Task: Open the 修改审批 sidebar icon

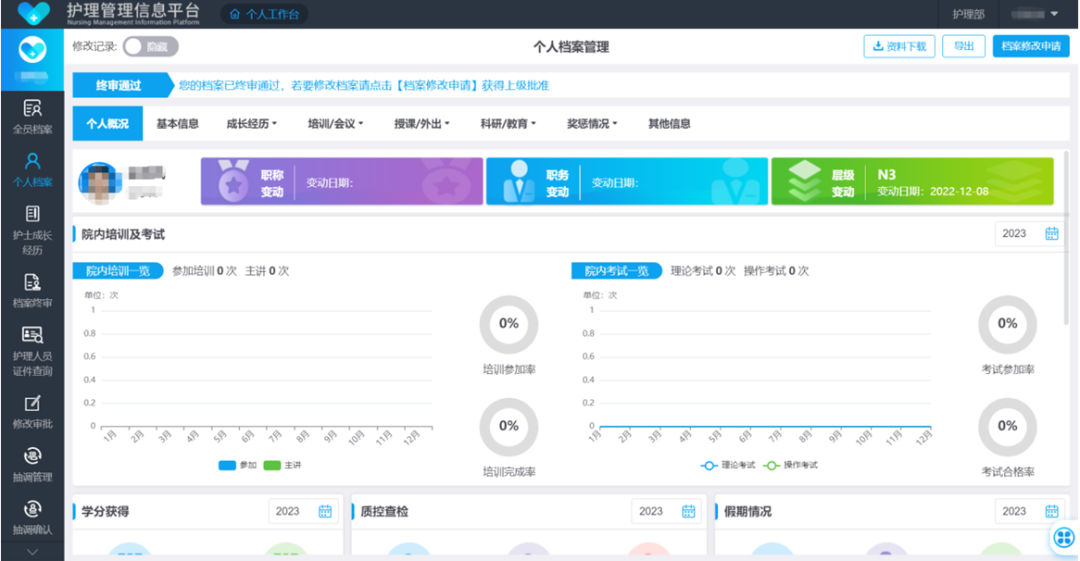Action: click(x=32, y=403)
